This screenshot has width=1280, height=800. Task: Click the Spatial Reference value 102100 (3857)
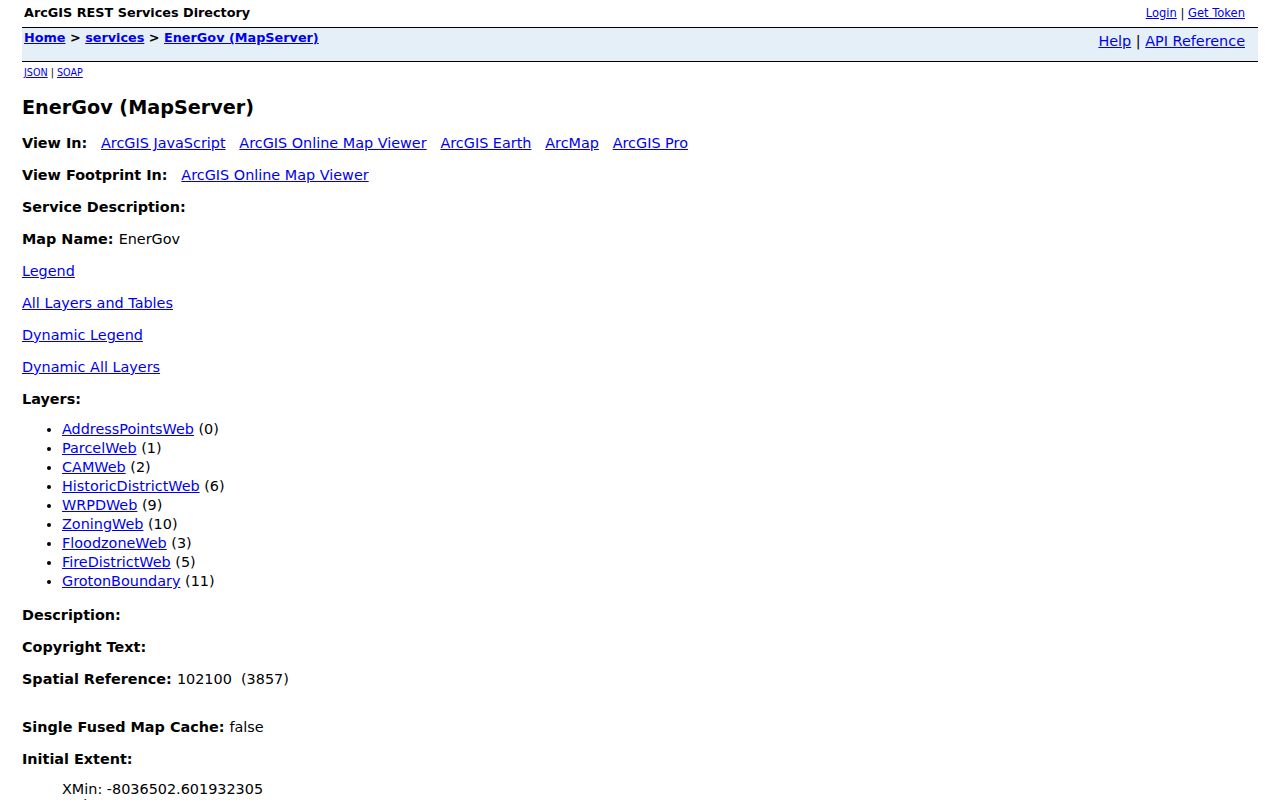point(233,679)
